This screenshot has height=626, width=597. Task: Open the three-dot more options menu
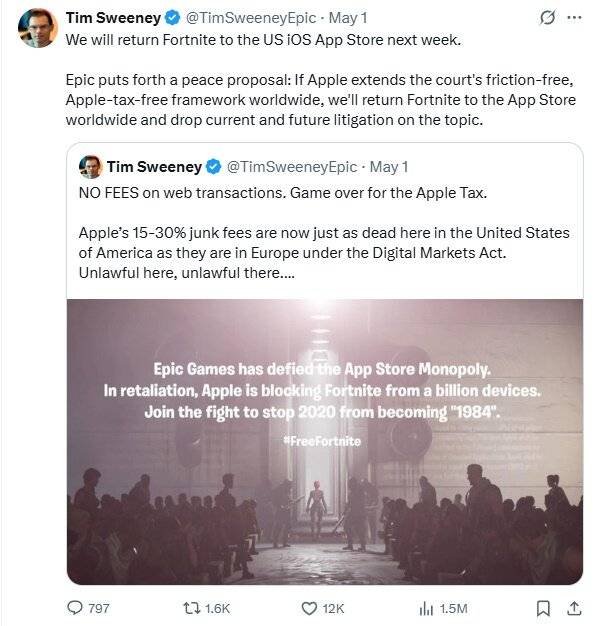(574, 18)
